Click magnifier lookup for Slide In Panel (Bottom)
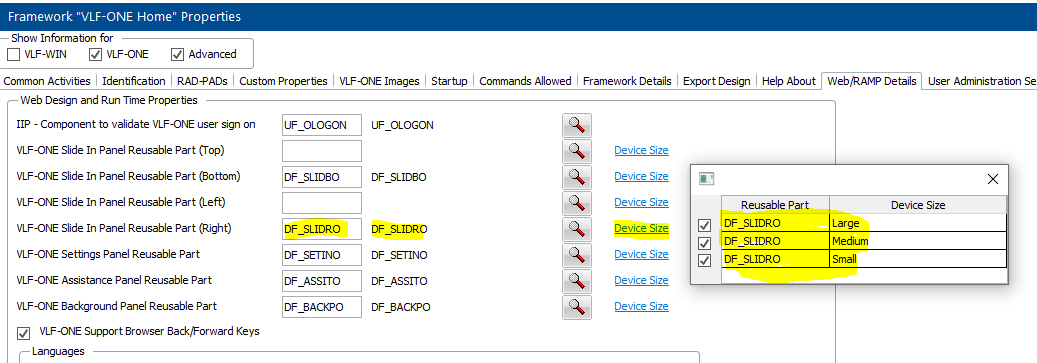 (x=577, y=177)
